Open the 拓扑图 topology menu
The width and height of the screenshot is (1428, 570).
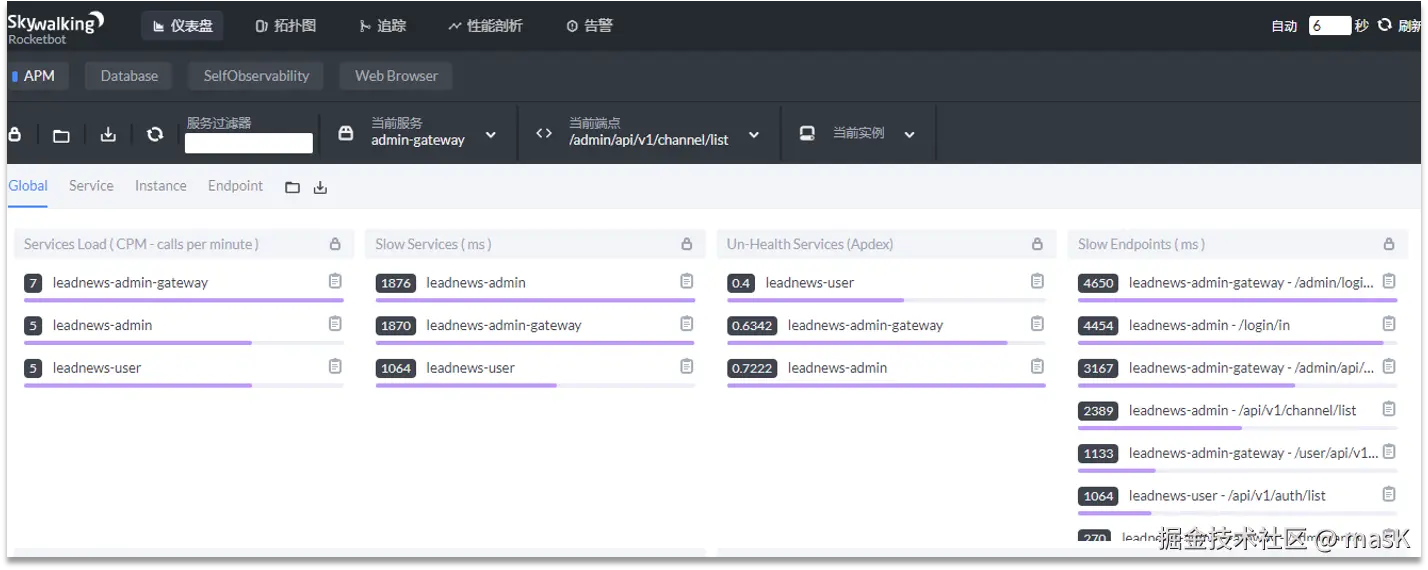click(286, 26)
